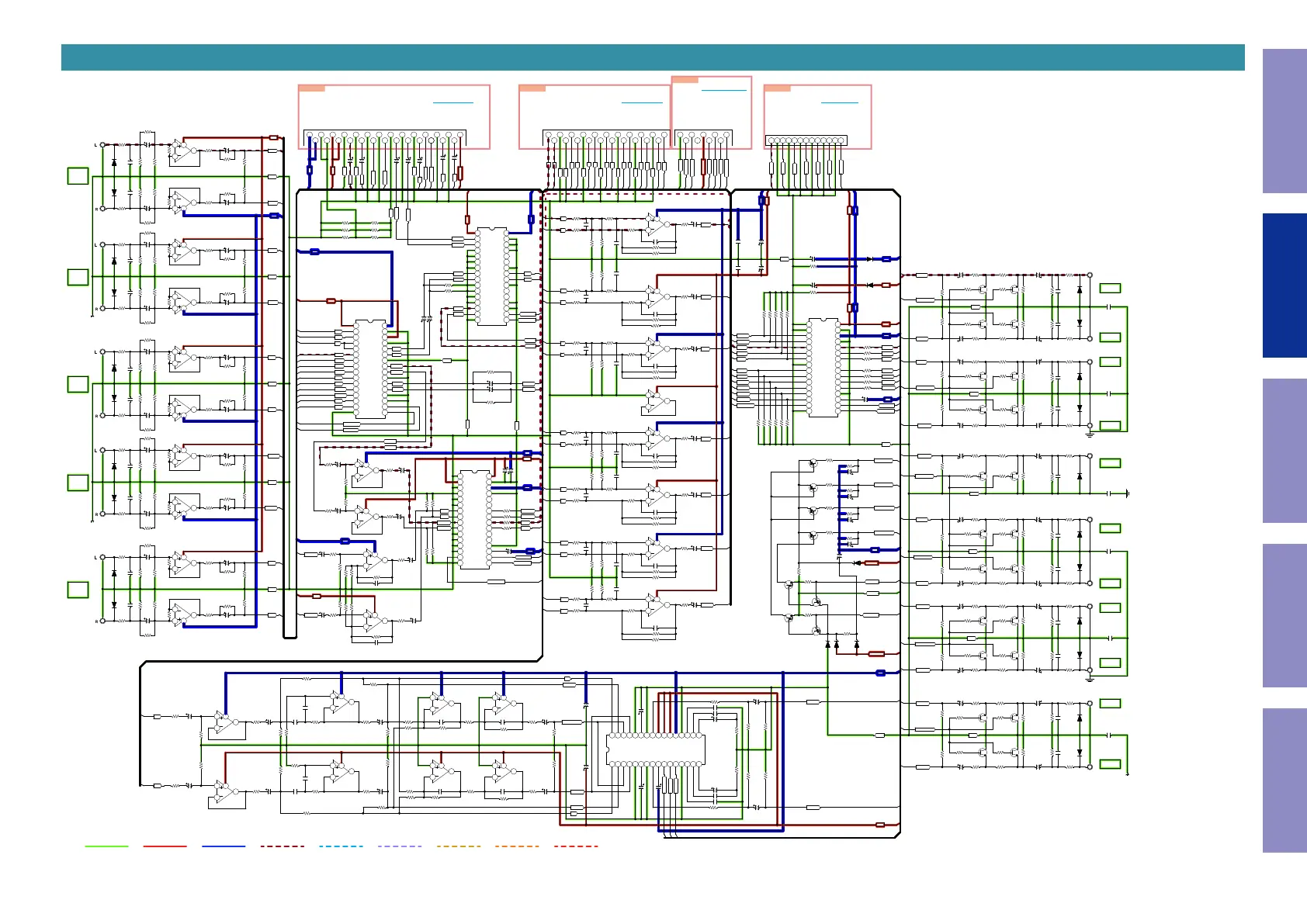Viewport: 1307px width, 924px height.
Task: Click the solid green line in the bottom legend
Action: pos(106,846)
